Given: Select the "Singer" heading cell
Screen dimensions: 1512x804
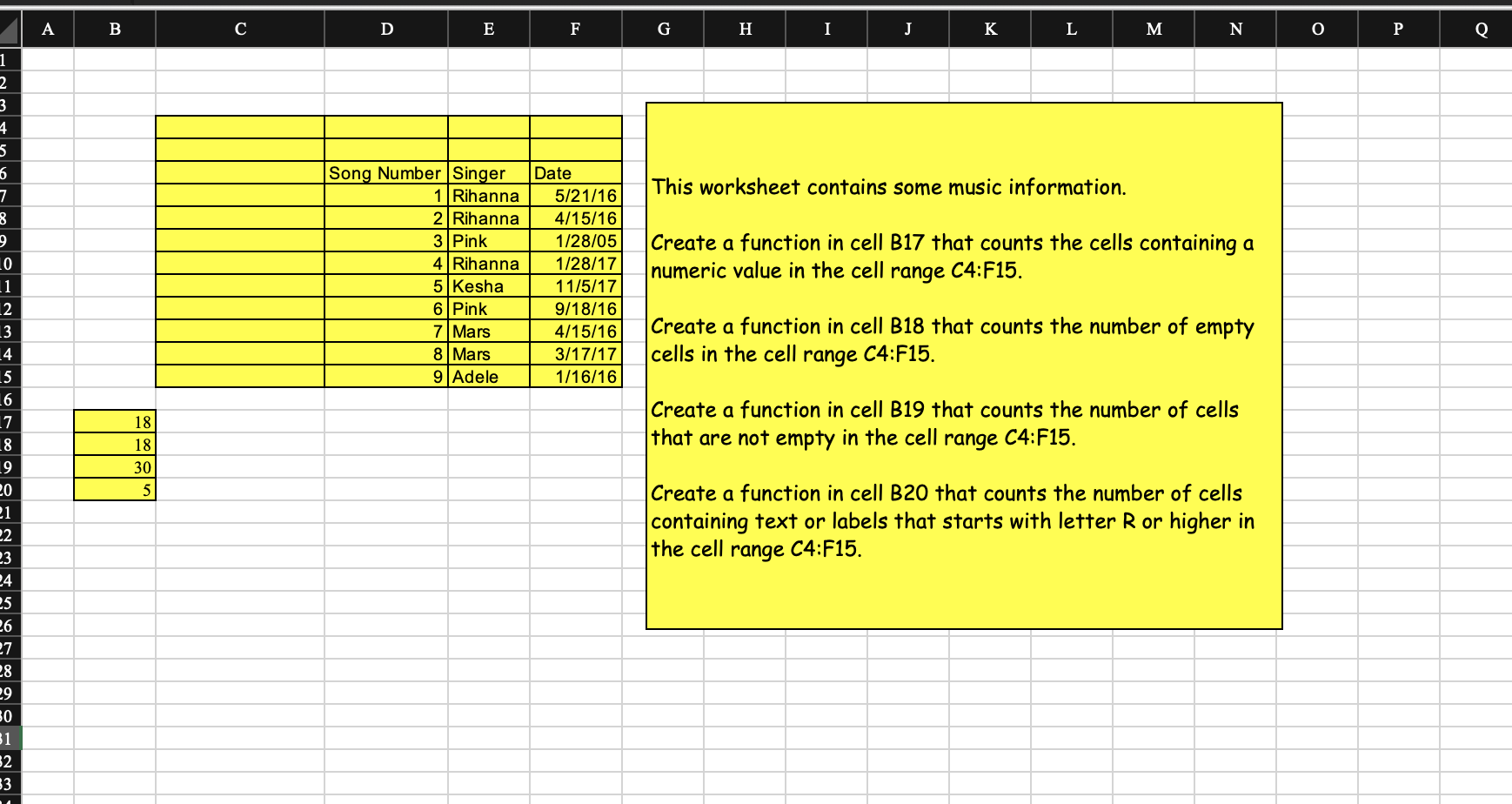Looking at the screenshot, I should pos(489,172).
